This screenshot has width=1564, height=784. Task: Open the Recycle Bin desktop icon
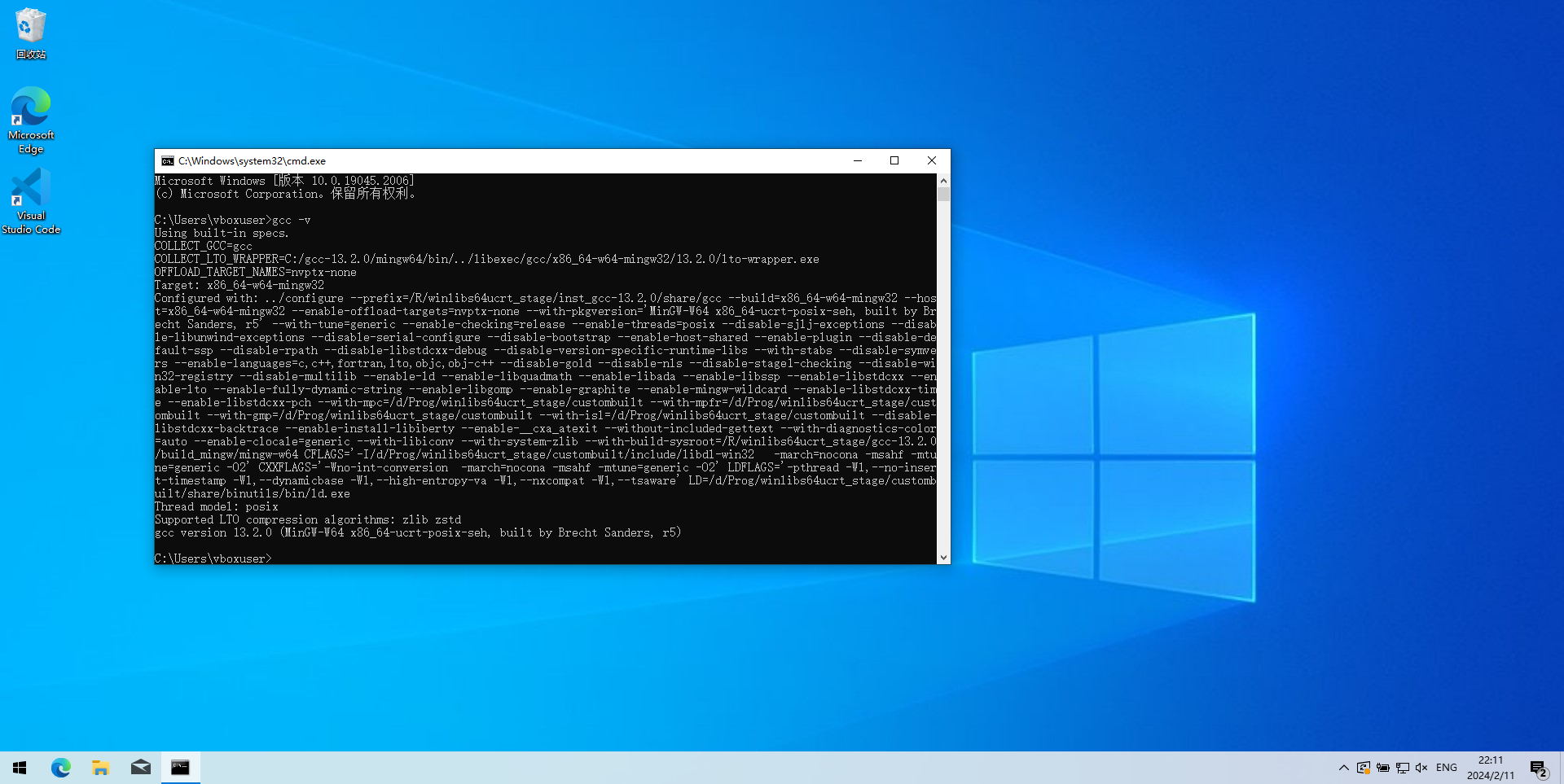tap(31, 33)
